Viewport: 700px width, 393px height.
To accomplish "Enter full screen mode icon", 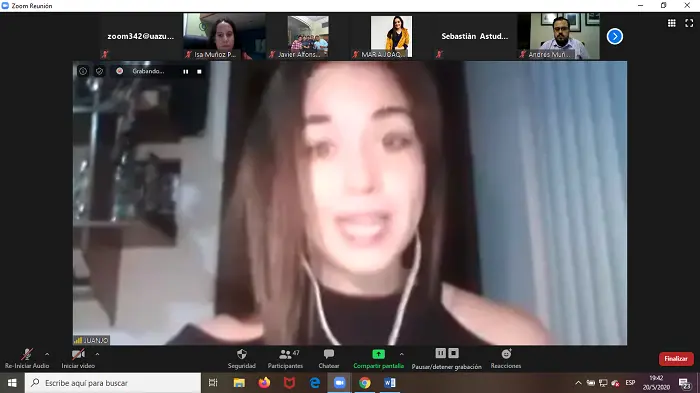I will (689, 23).
